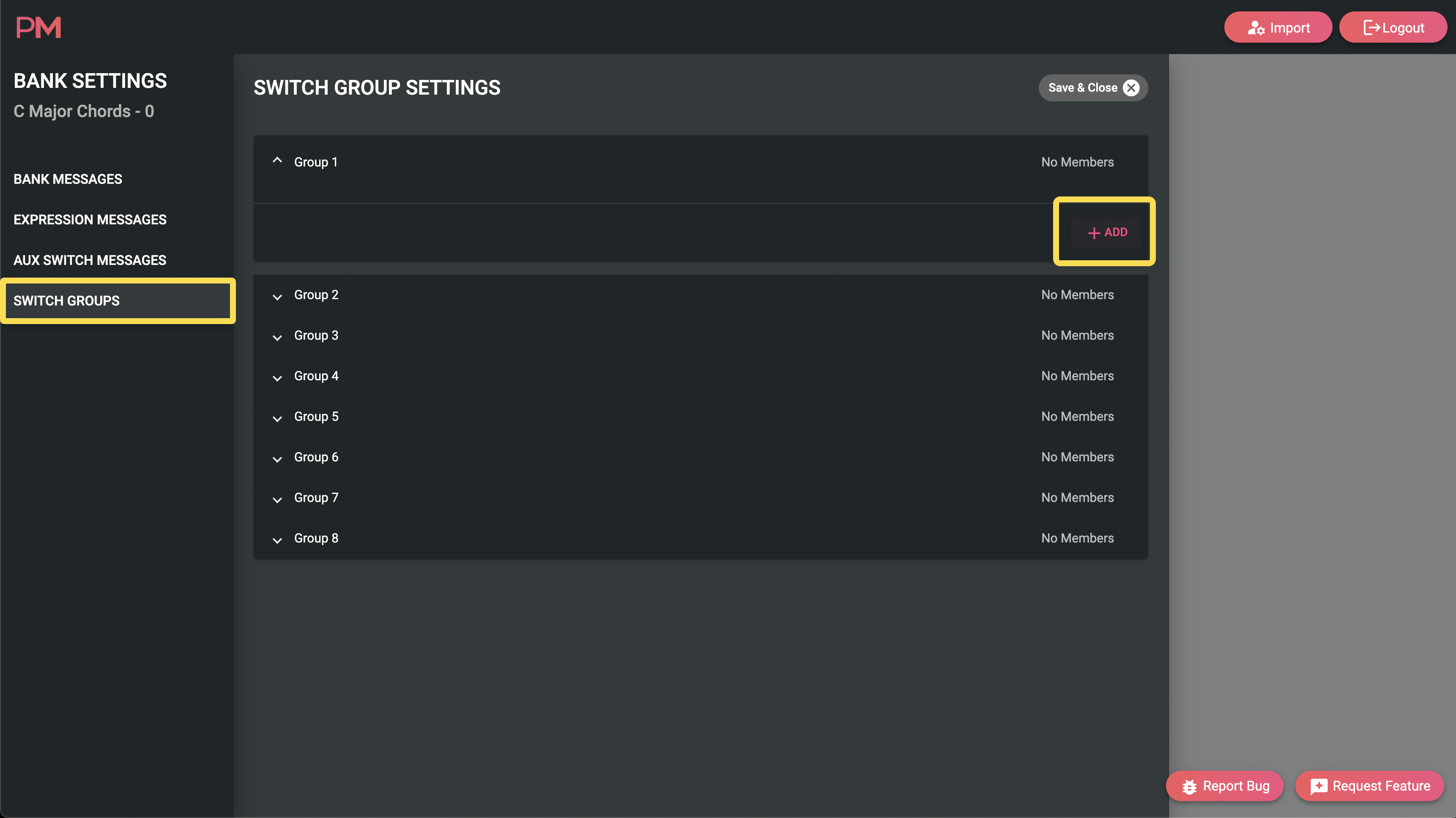Viewport: 1456px width, 818px height.
Task: Click the Group 5 label
Action: [x=316, y=417]
